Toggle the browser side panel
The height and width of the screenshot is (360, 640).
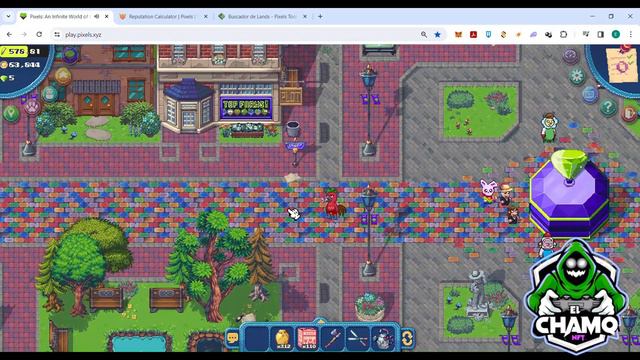click(600, 35)
